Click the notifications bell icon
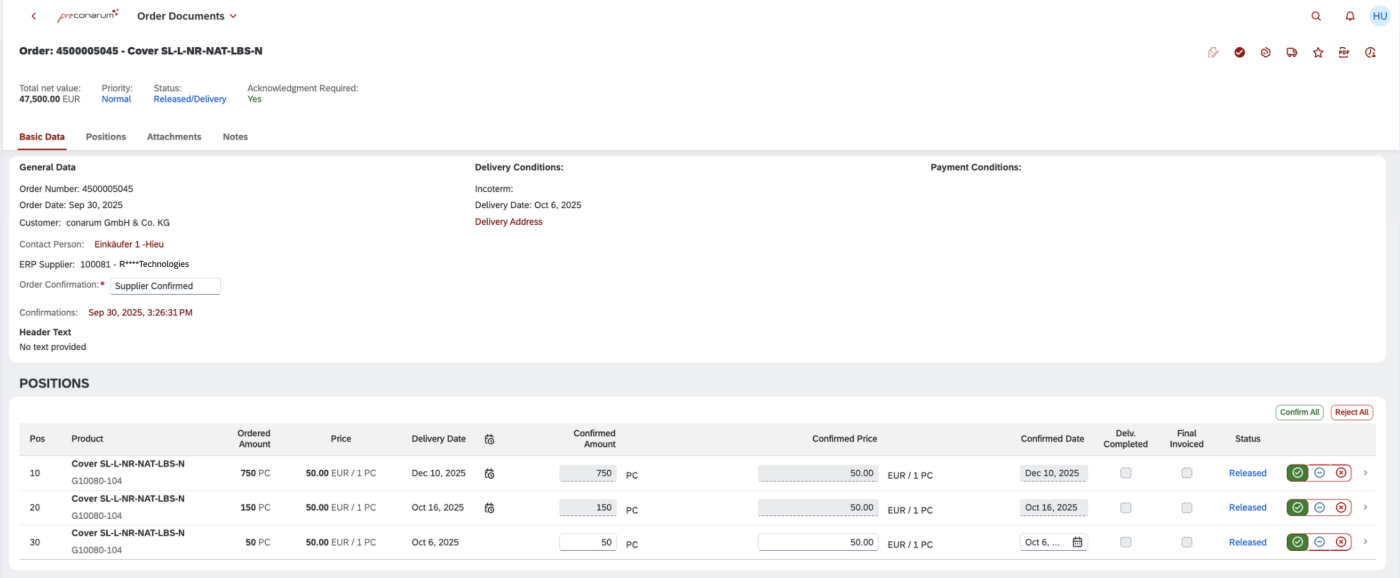Viewport: 1400px width, 578px height. pyautogui.click(x=1350, y=16)
